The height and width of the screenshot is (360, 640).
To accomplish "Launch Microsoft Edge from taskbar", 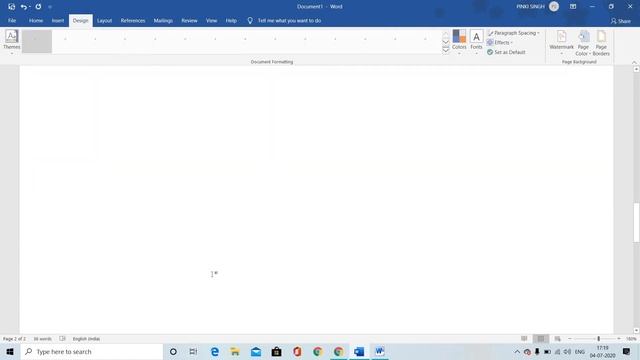I will [215, 351].
